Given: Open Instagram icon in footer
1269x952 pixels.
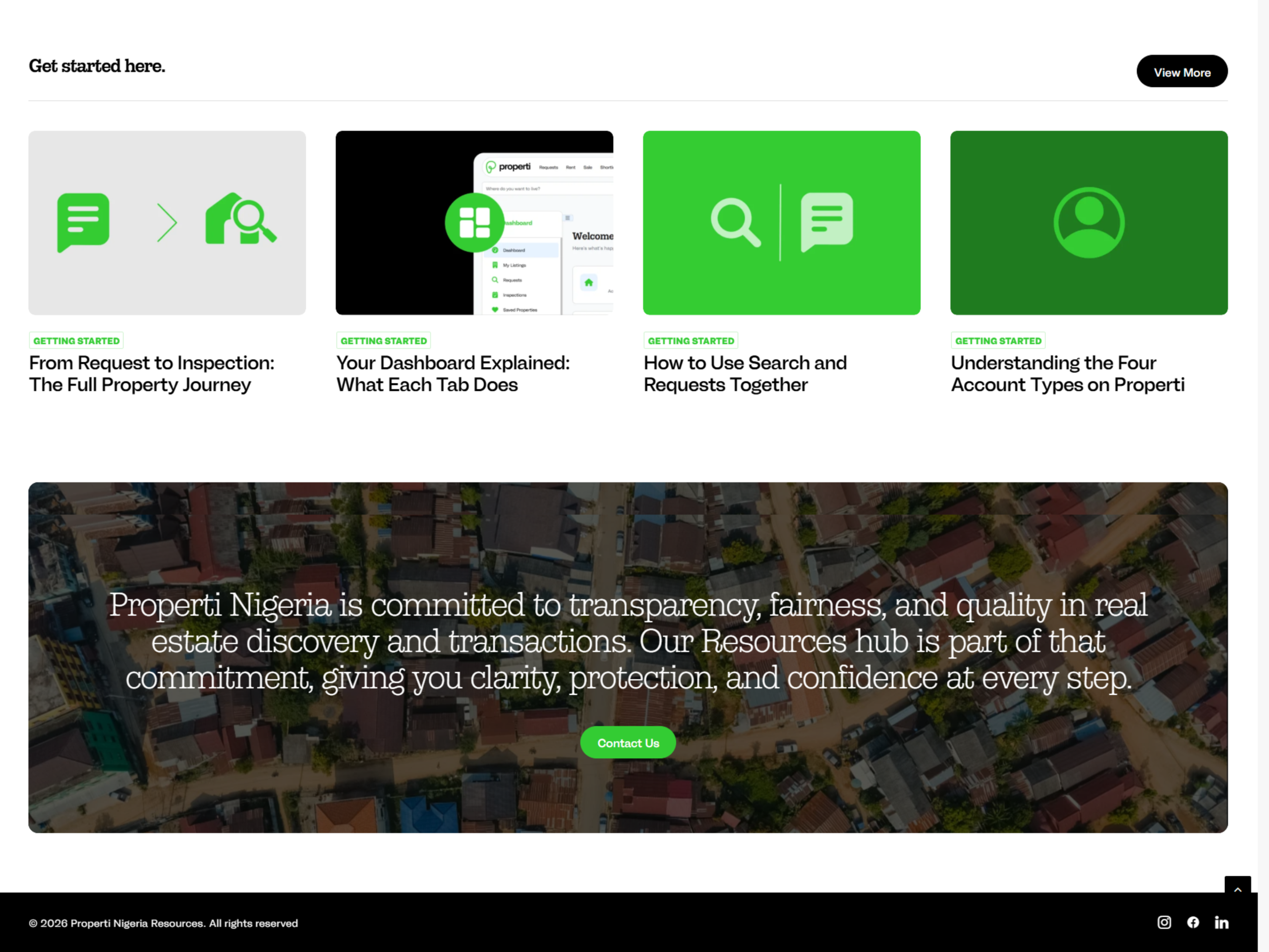Looking at the screenshot, I should click(1164, 922).
